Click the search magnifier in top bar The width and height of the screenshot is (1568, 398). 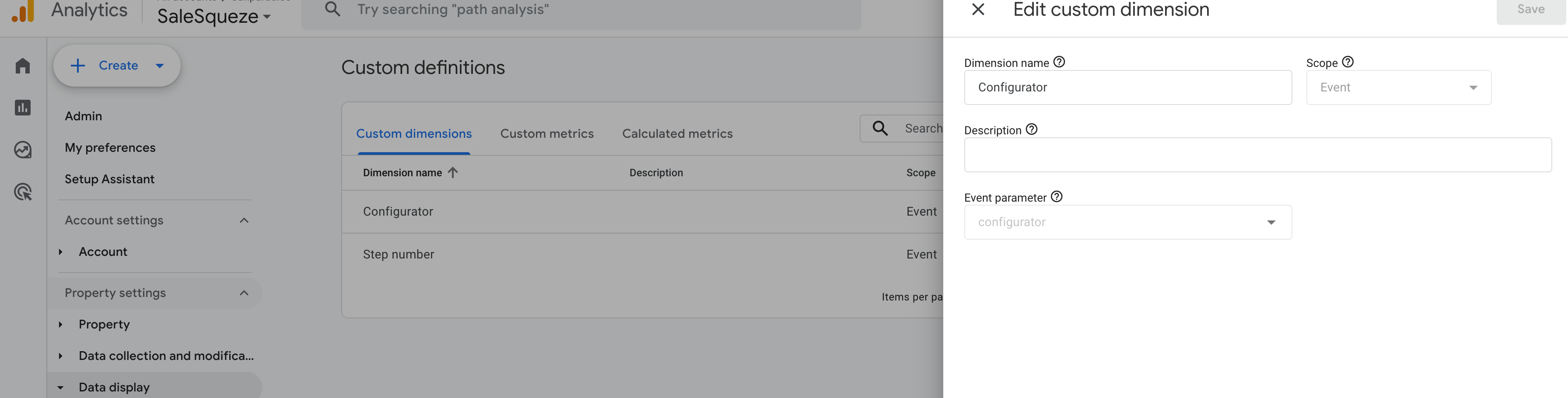(x=332, y=9)
